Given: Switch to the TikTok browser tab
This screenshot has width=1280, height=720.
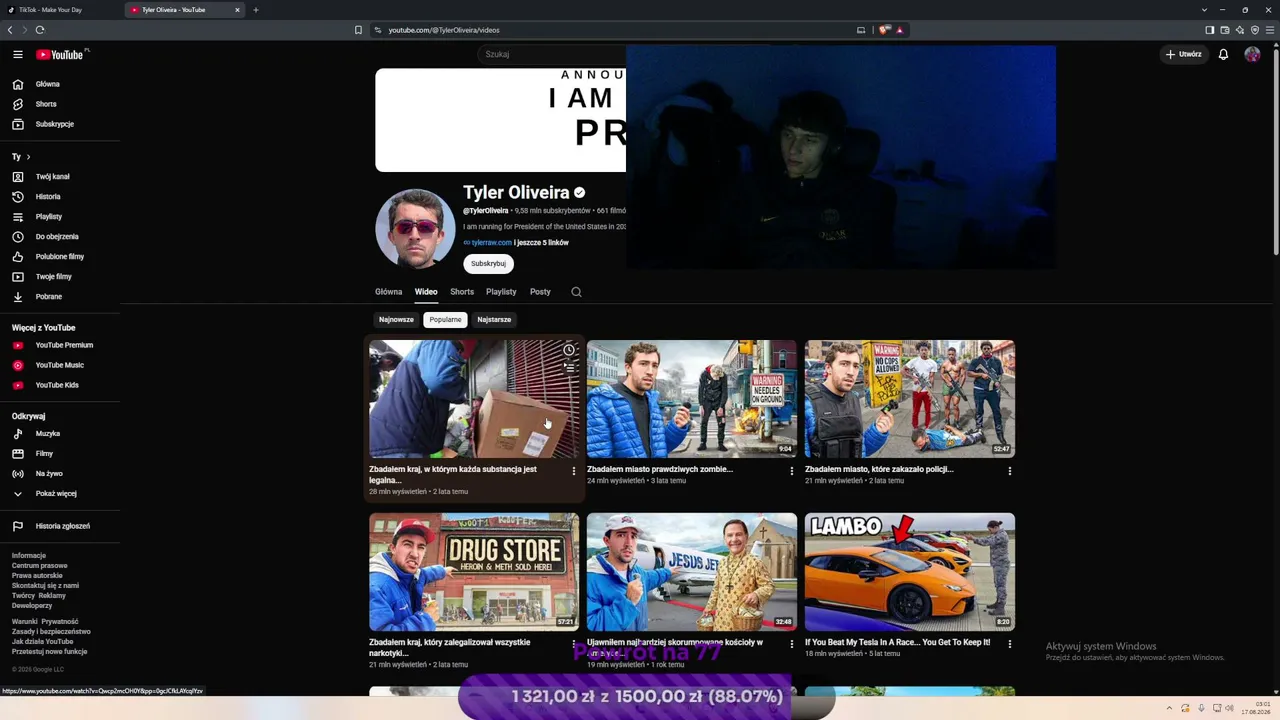Looking at the screenshot, I should coord(60,10).
